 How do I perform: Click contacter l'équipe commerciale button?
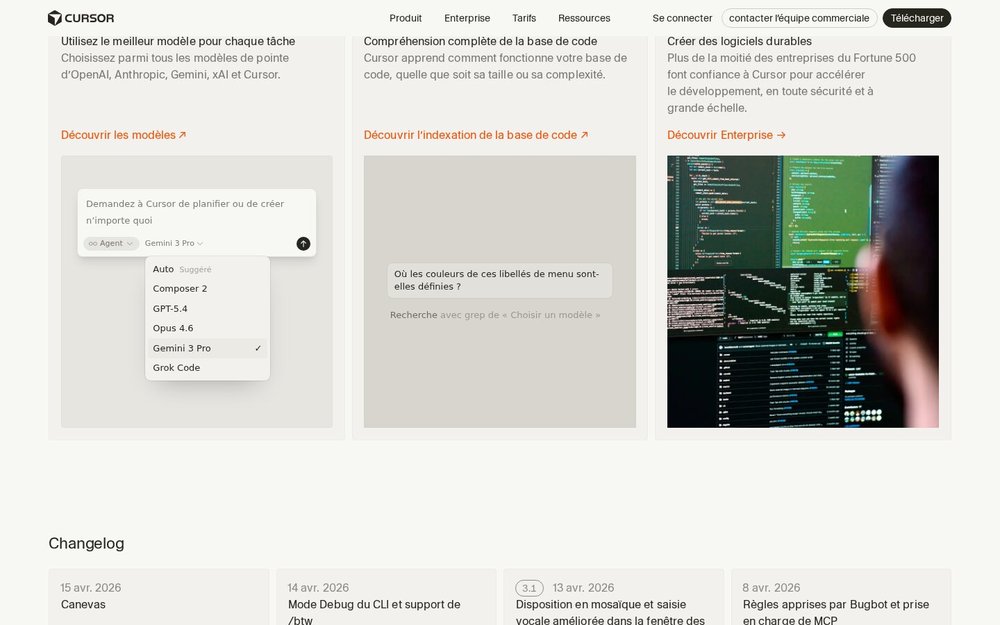coord(798,18)
